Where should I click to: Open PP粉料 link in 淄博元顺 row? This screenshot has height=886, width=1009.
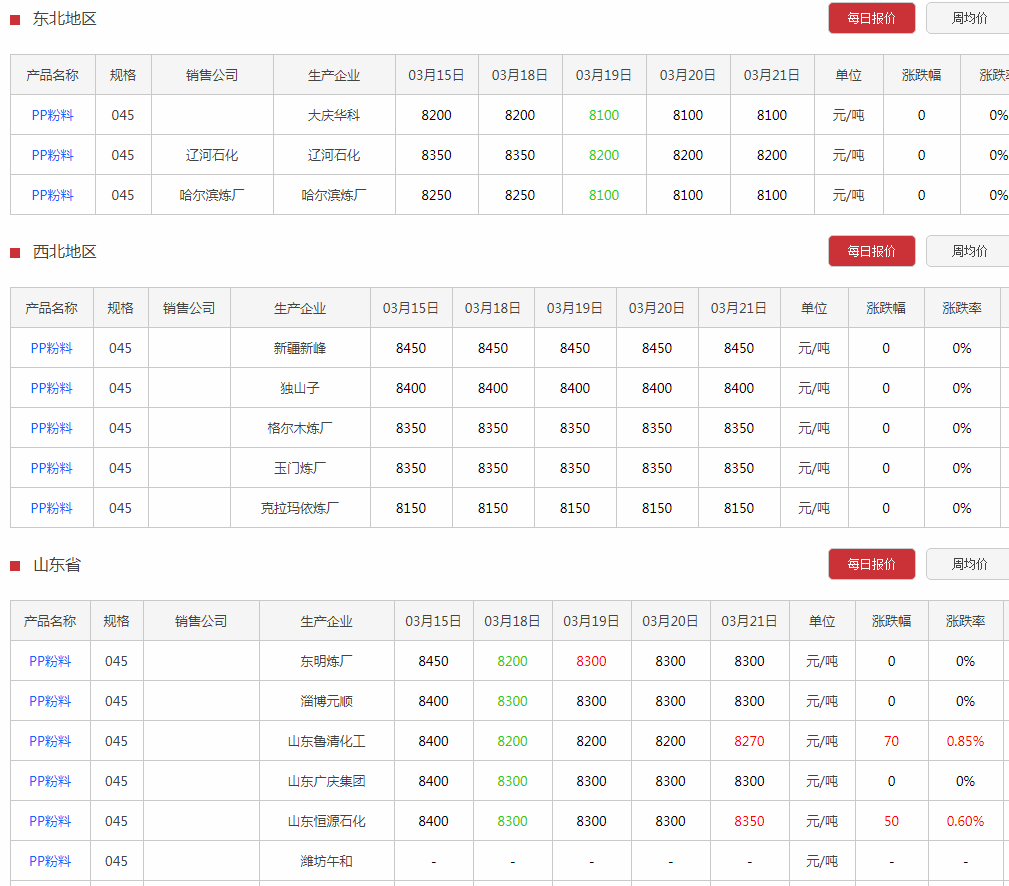[x=50, y=701]
